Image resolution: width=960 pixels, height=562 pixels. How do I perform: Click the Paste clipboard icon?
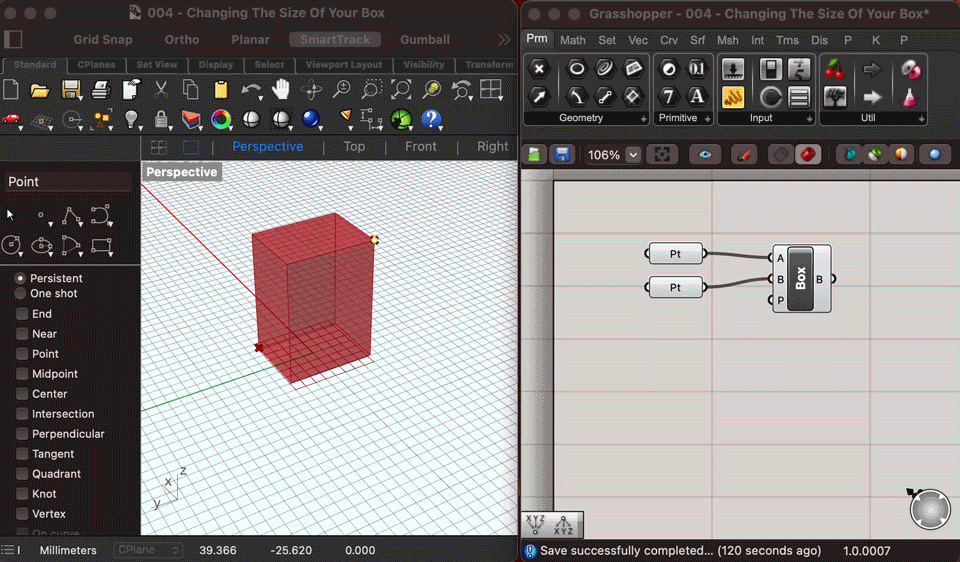pos(220,90)
